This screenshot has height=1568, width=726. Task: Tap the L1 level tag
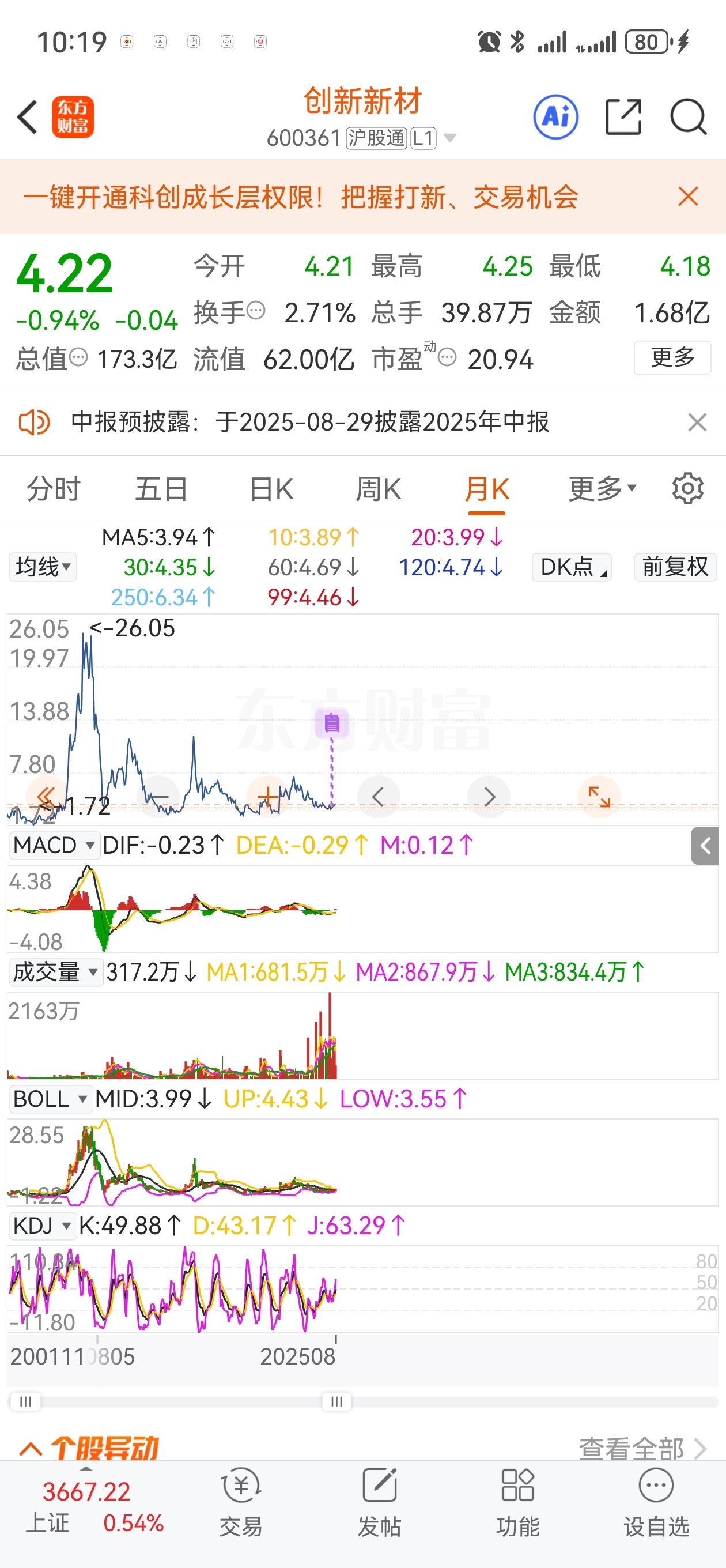coord(423,138)
